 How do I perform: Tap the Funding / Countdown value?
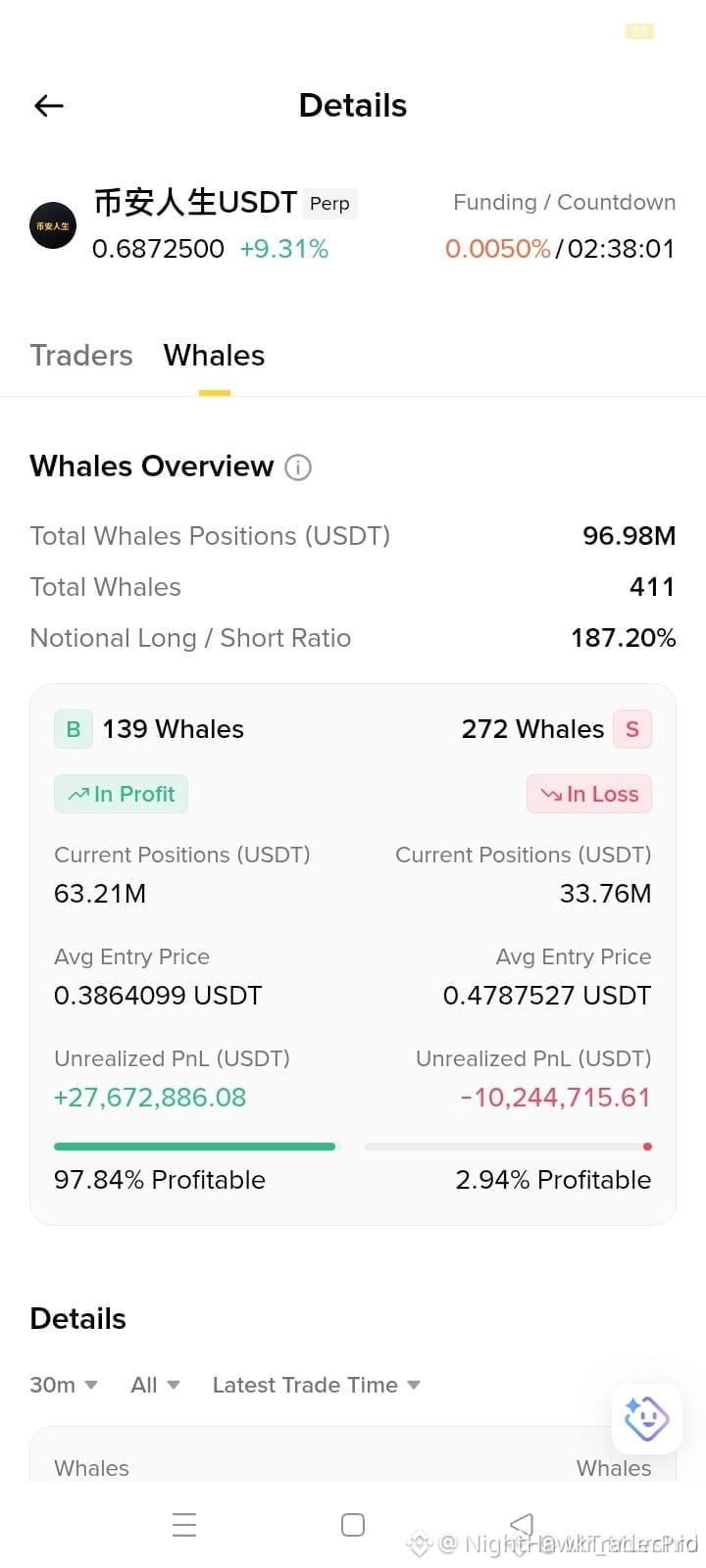pyautogui.click(x=560, y=249)
